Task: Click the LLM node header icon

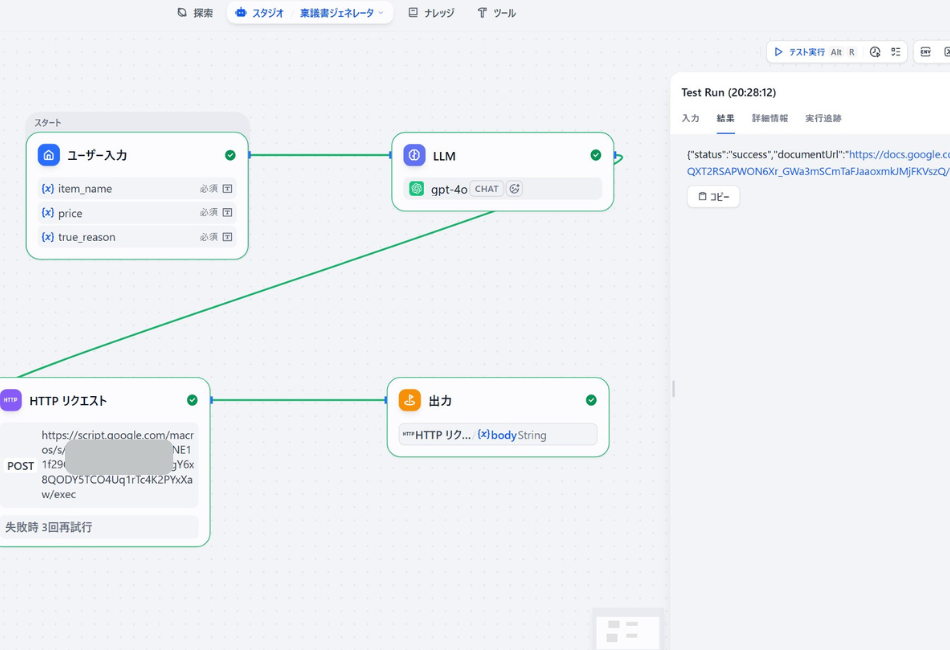Action: [x=414, y=155]
